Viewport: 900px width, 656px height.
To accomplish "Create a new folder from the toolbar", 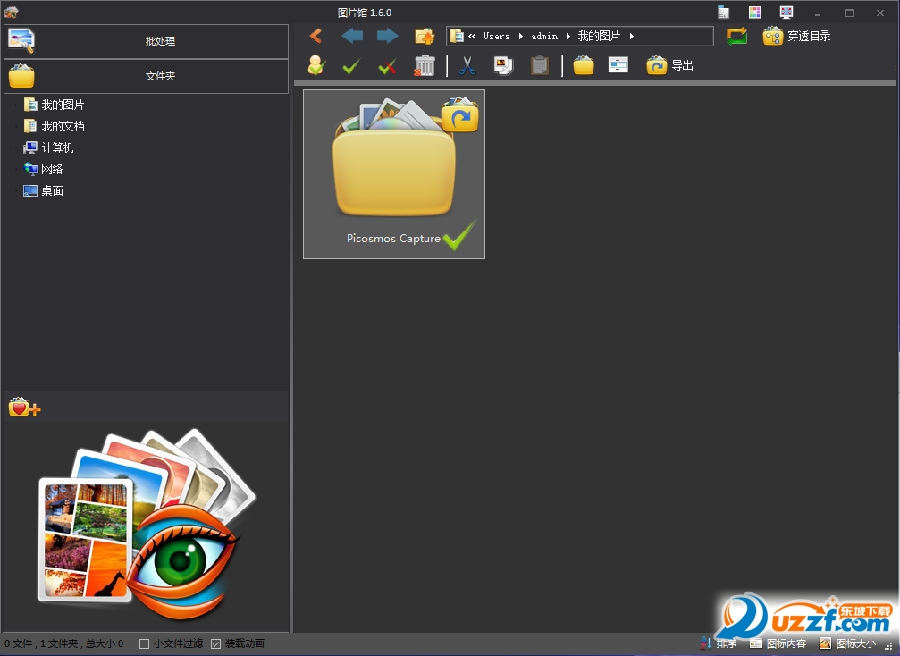I will [583, 65].
